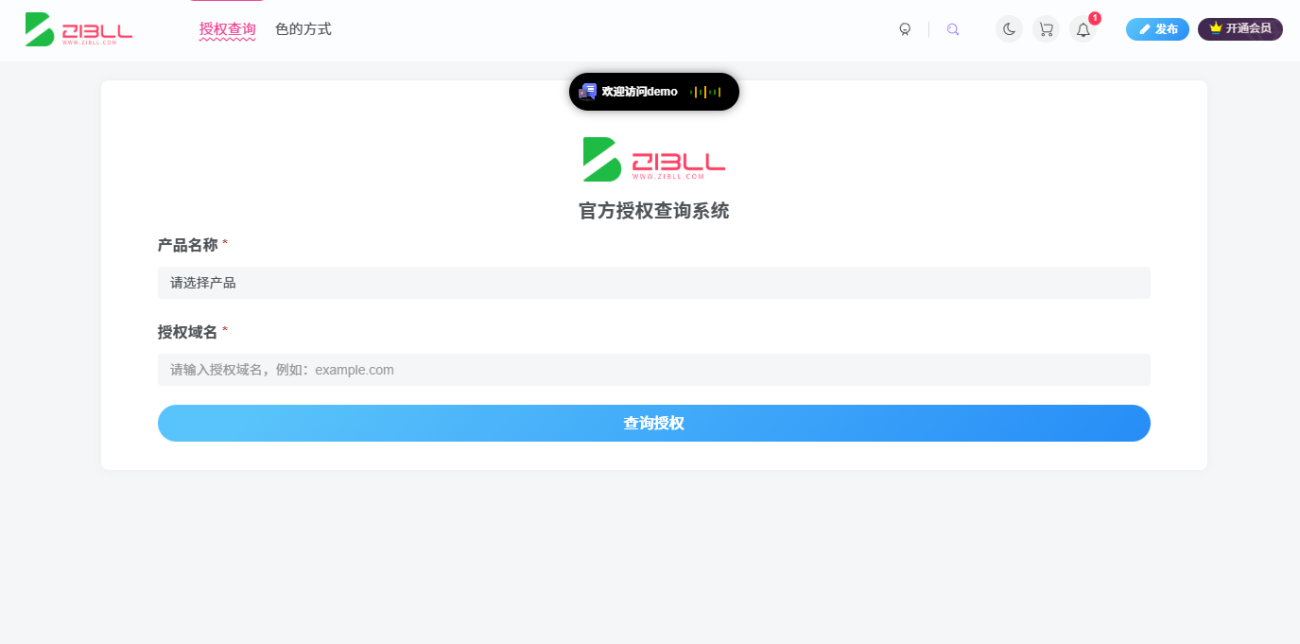The height and width of the screenshot is (644, 1300).
Task: Click the 授权域名 domain input field
Action: coord(652,369)
